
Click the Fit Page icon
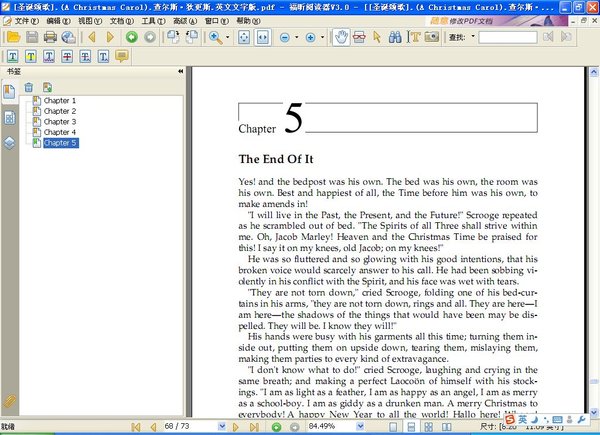tap(244, 37)
